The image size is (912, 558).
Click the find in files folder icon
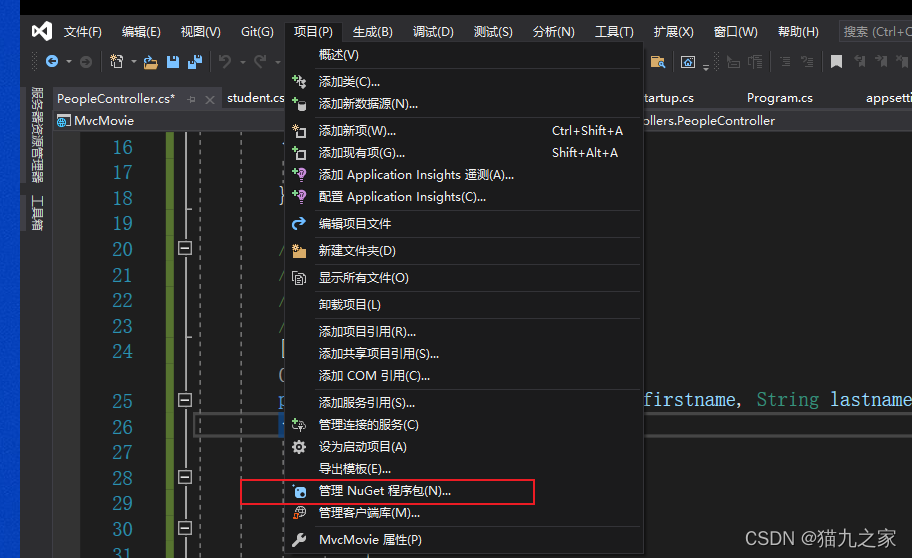tap(658, 62)
